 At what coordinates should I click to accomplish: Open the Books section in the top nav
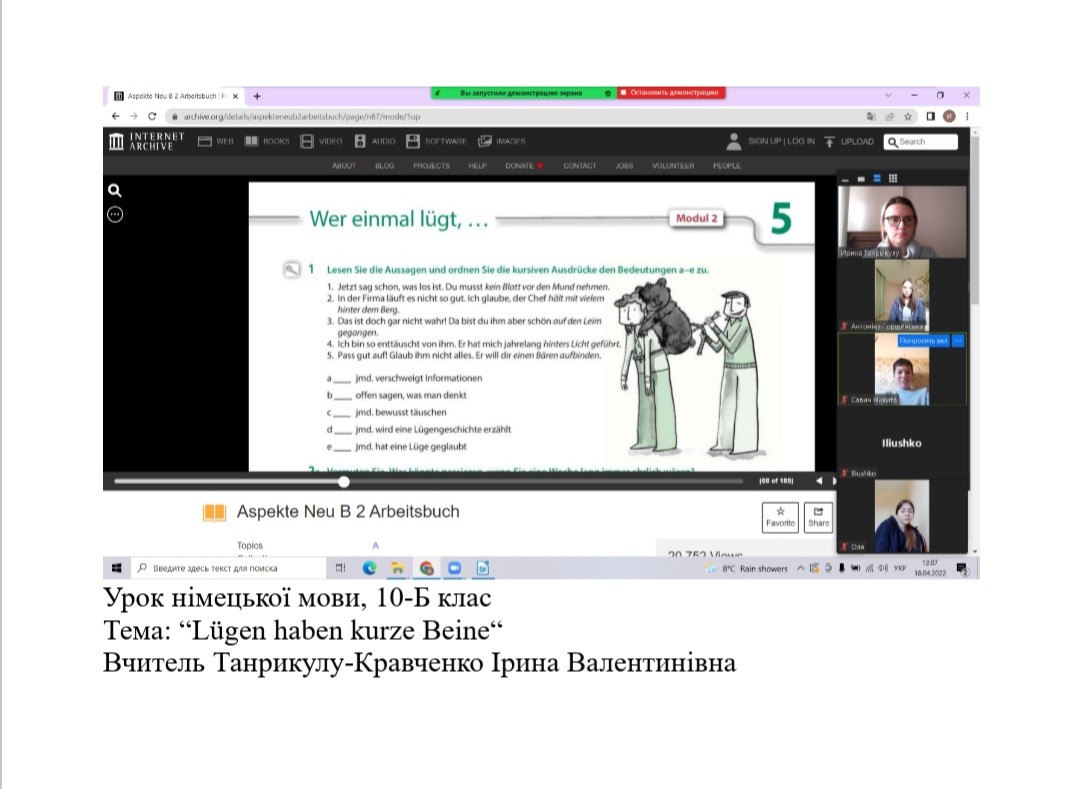tap(267, 141)
